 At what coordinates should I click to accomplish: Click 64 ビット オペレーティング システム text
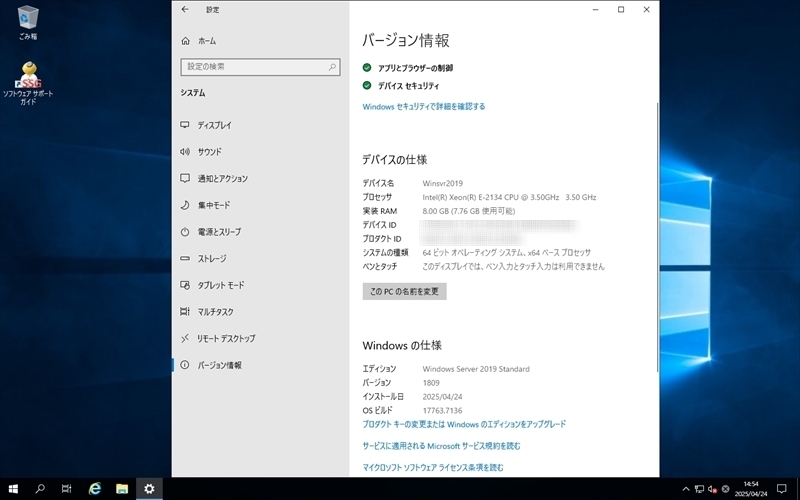506,253
